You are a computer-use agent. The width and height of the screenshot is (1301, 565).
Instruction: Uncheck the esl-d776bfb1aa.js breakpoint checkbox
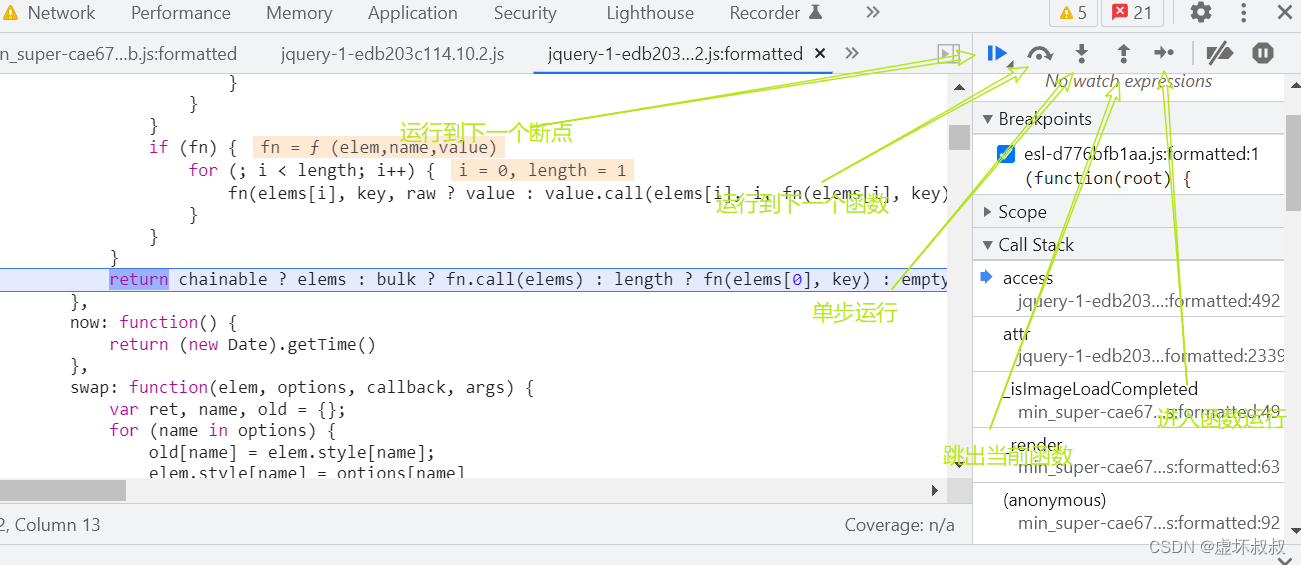[1006, 154]
